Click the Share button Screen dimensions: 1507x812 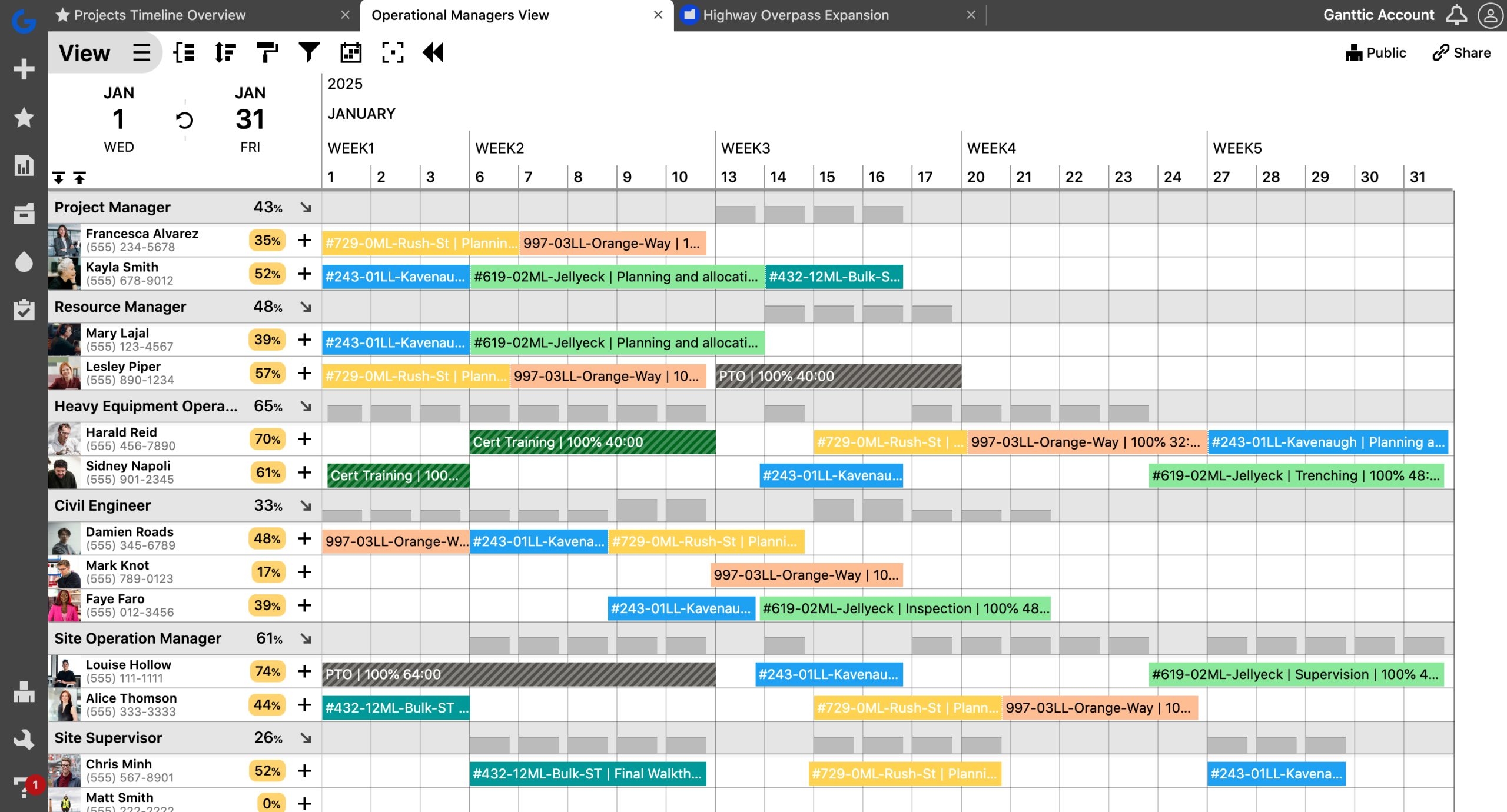click(x=1462, y=52)
